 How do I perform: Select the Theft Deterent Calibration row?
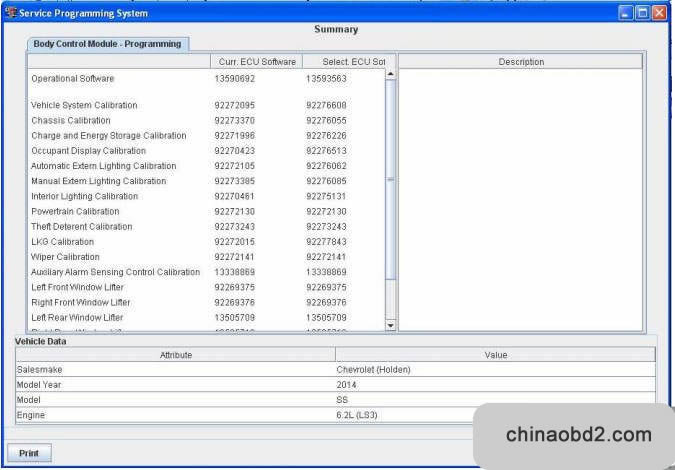[x=207, y=226]
